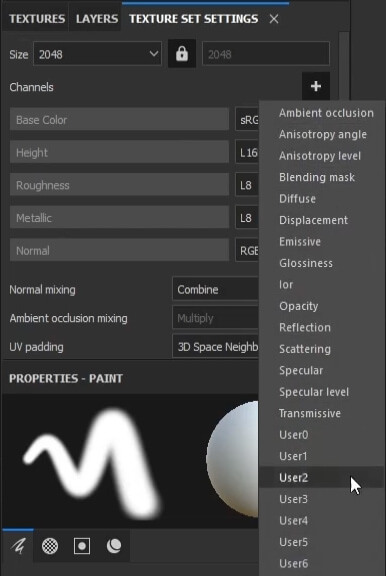Click the panel's vertical scrollbar
This screenshot has height=576, width=386.
point(344,66)
